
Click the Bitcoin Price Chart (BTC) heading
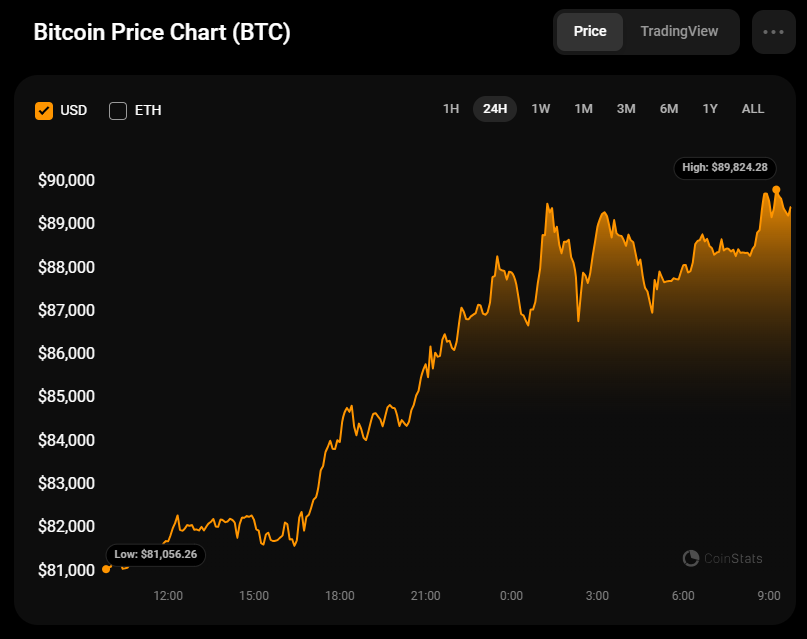point(162,32)
